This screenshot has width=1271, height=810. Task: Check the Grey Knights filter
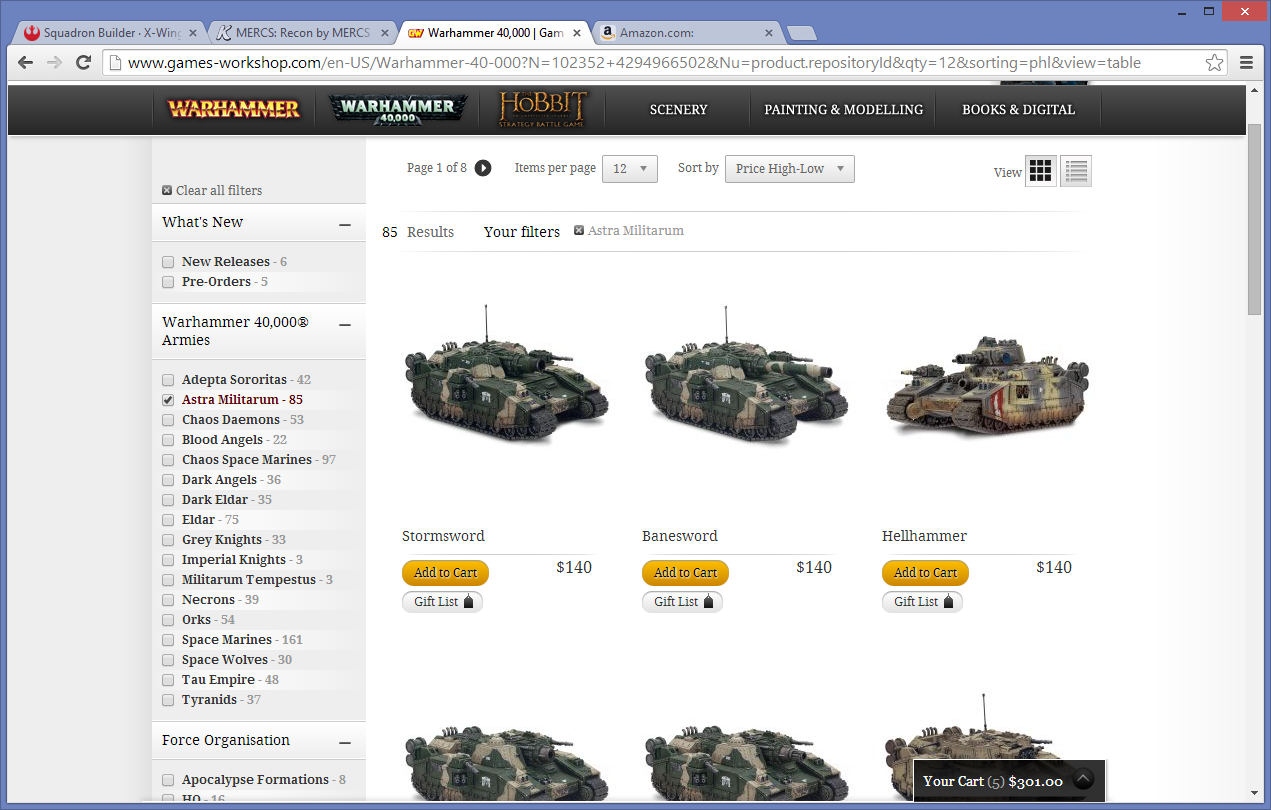tap(168, 540)
